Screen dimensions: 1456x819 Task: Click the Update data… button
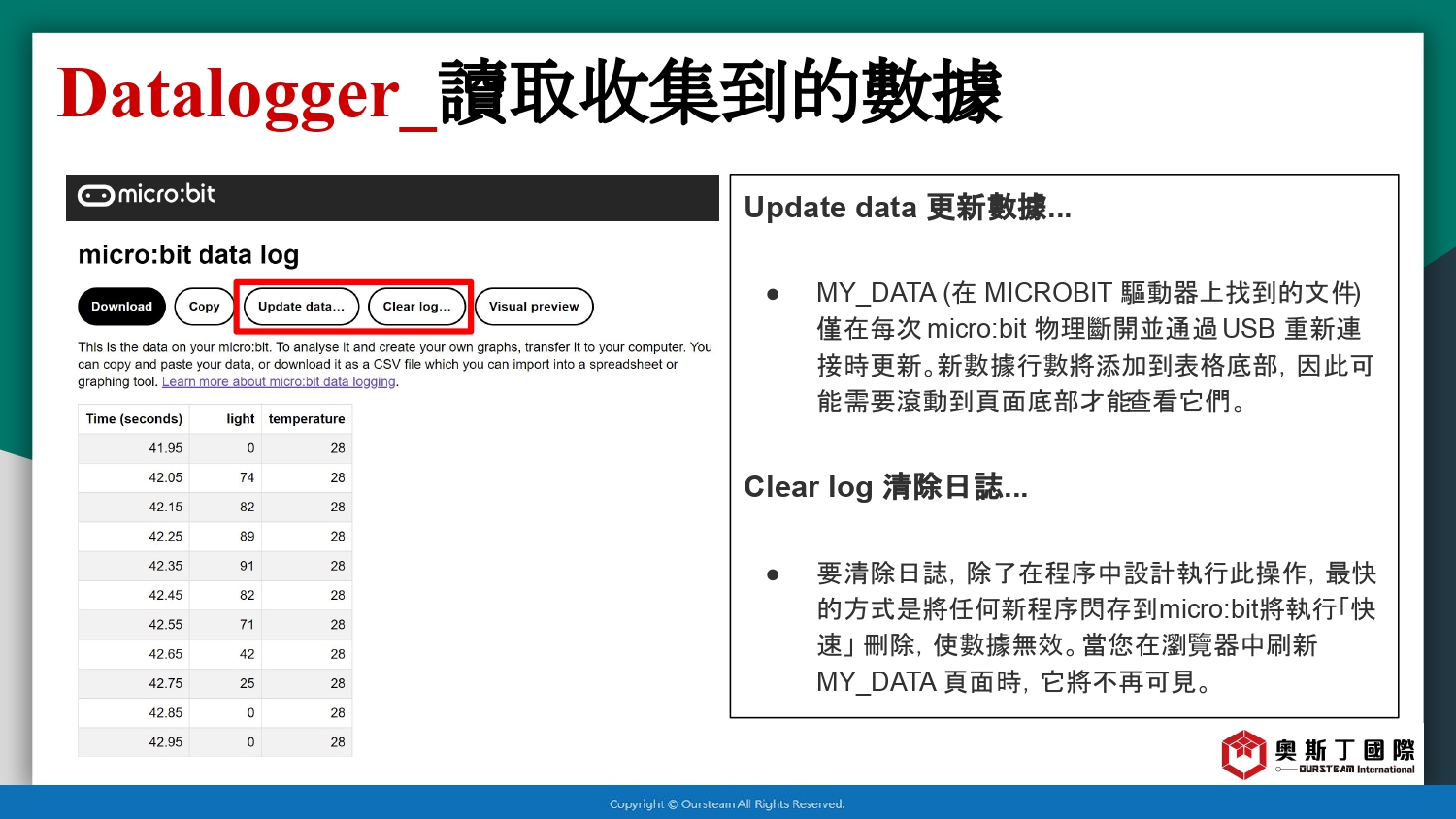[x=301, y=307]
